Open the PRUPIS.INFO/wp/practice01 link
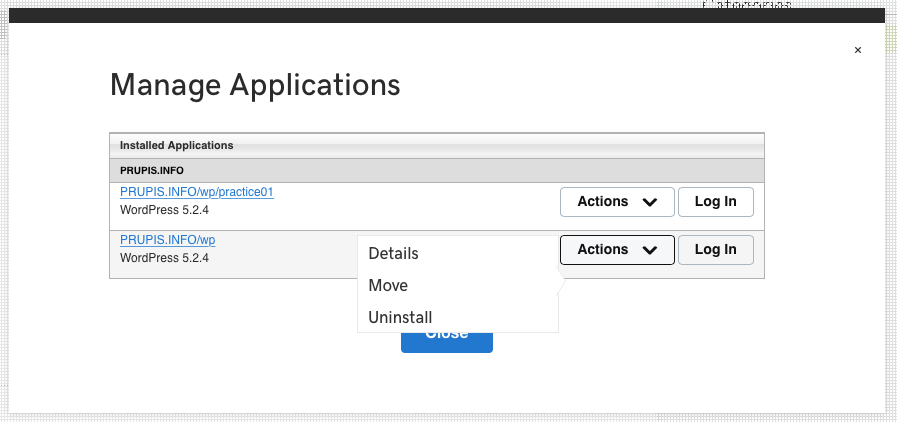This screenshot has height=422, width=897. [x=196, y=192]
